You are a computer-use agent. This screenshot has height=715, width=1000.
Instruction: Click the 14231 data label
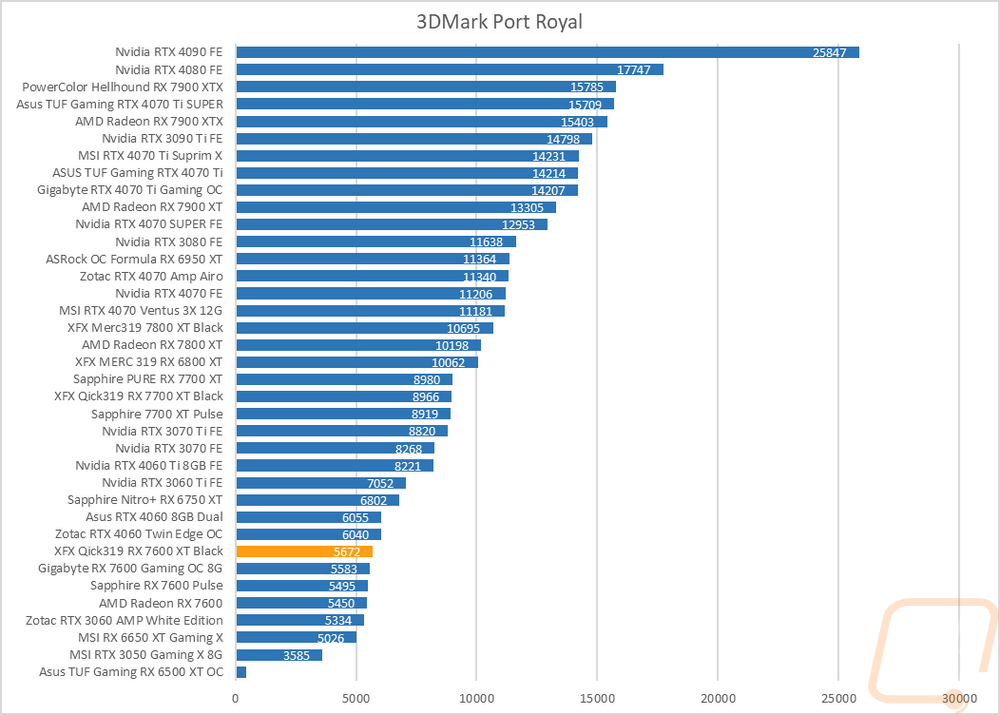coord(549,156)
